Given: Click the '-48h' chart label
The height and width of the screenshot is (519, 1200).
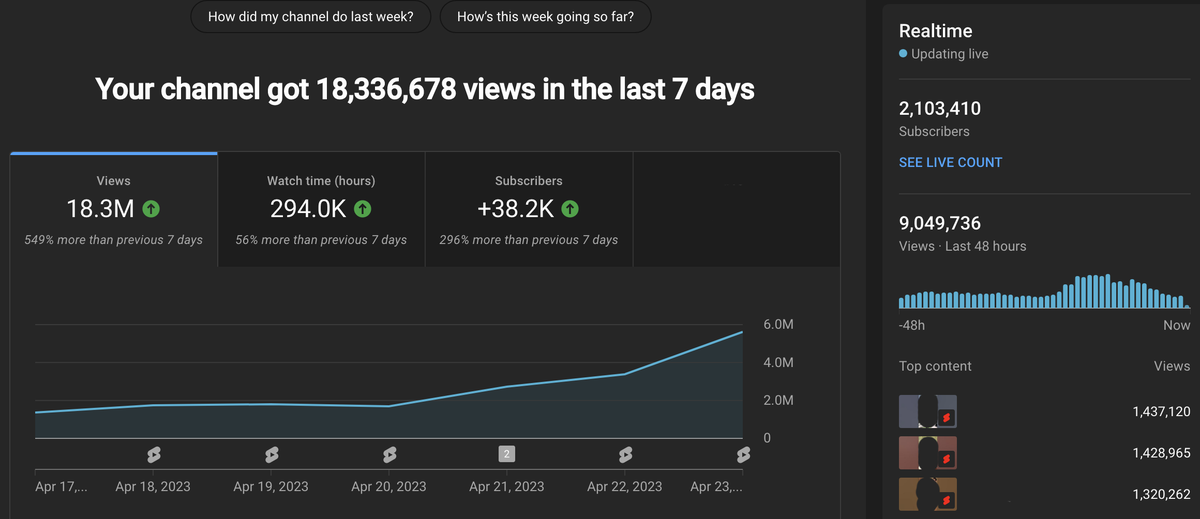Looking at the screenshot, I should (x=912, y=325).
